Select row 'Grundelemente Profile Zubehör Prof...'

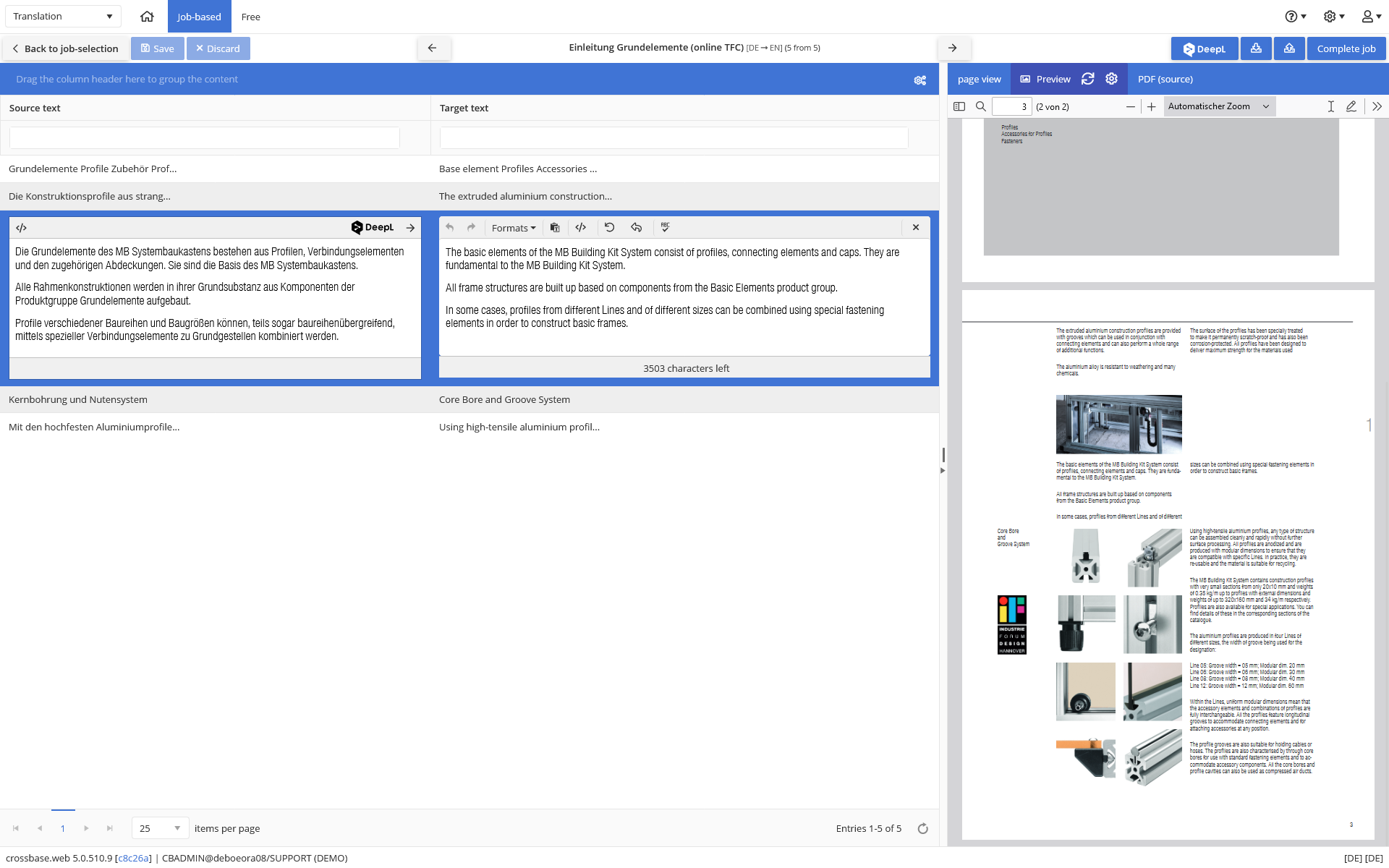pyautogui.click(x=470, y=169)
